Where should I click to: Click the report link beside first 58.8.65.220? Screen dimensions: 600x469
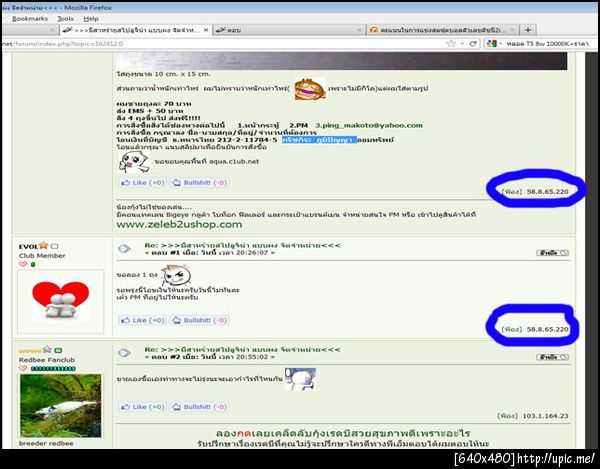point(512,192)
